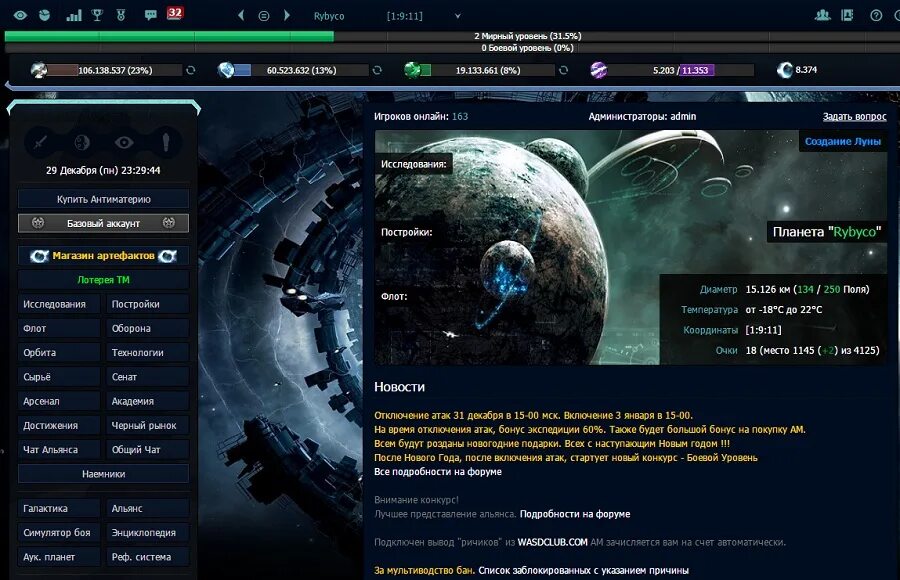
Task: Open Магазин артефактов
Action: (103, 256)
